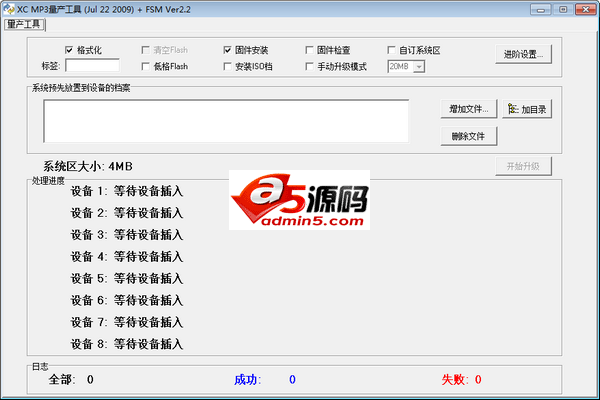Enable the 安装ISO档 checkbox
The width and height of the screenshot is (600, 400).
(227, 67)
